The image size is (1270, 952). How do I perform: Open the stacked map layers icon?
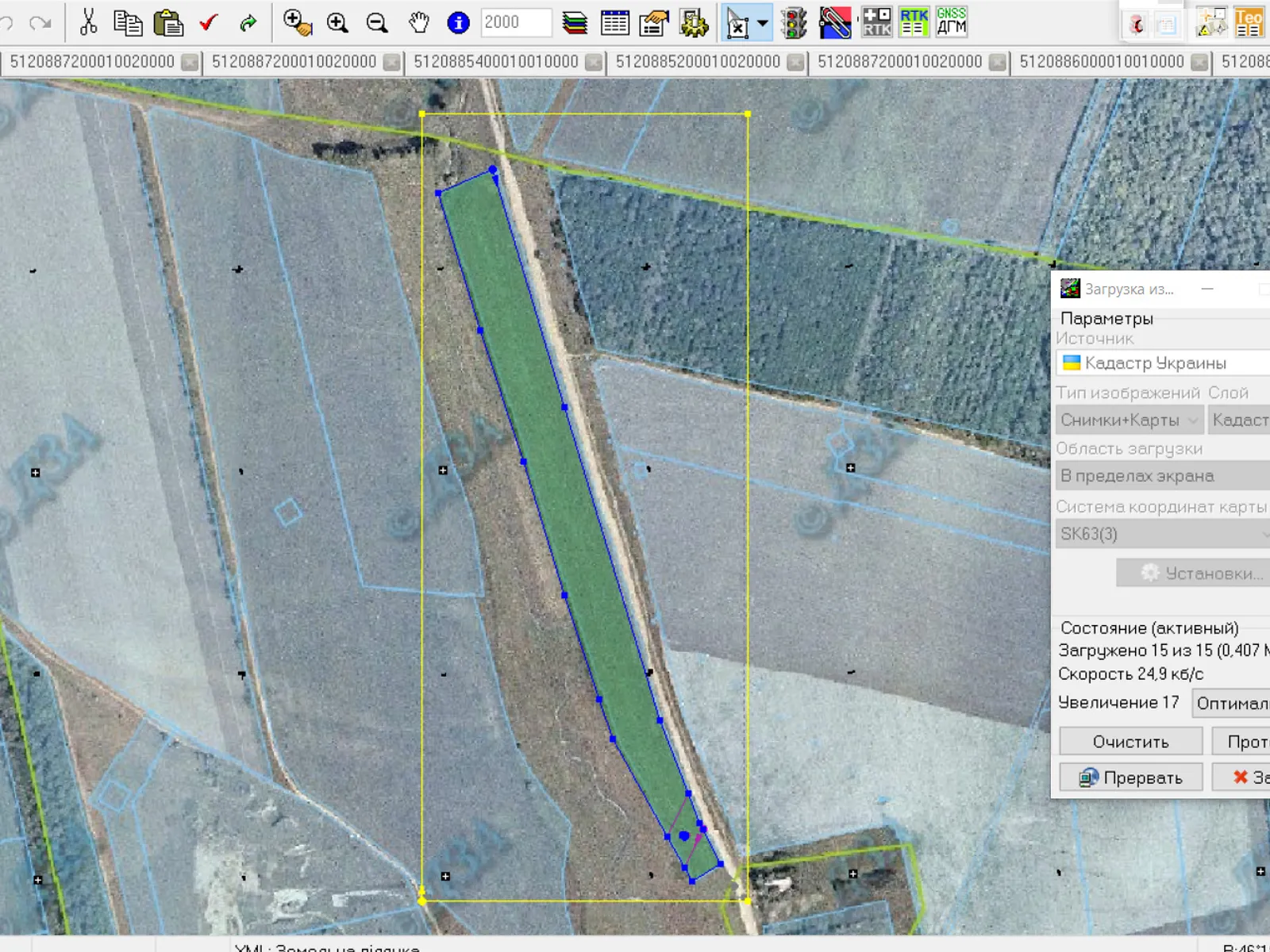pos(575,22)
